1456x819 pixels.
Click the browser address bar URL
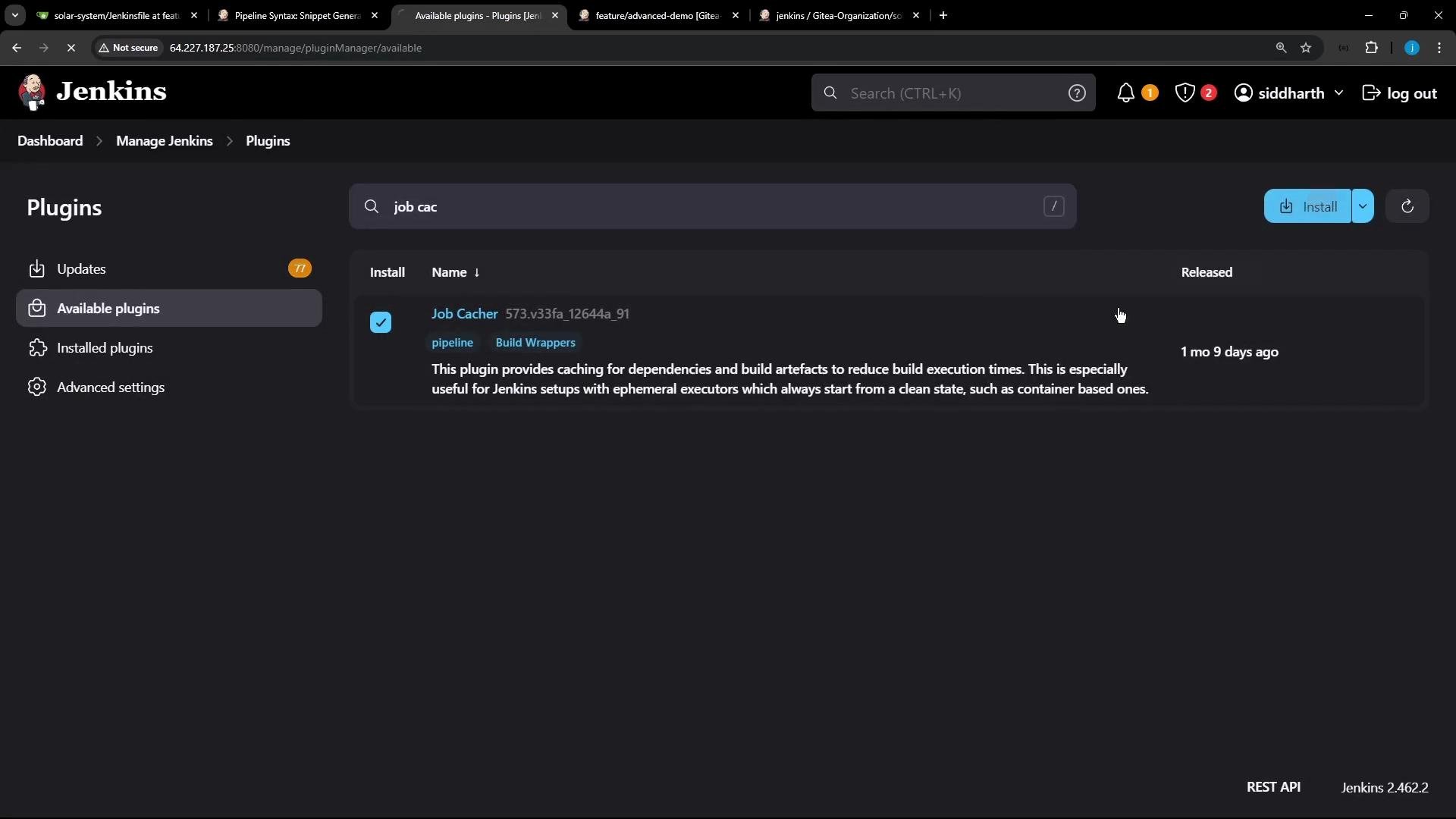(x=296, y=48)
